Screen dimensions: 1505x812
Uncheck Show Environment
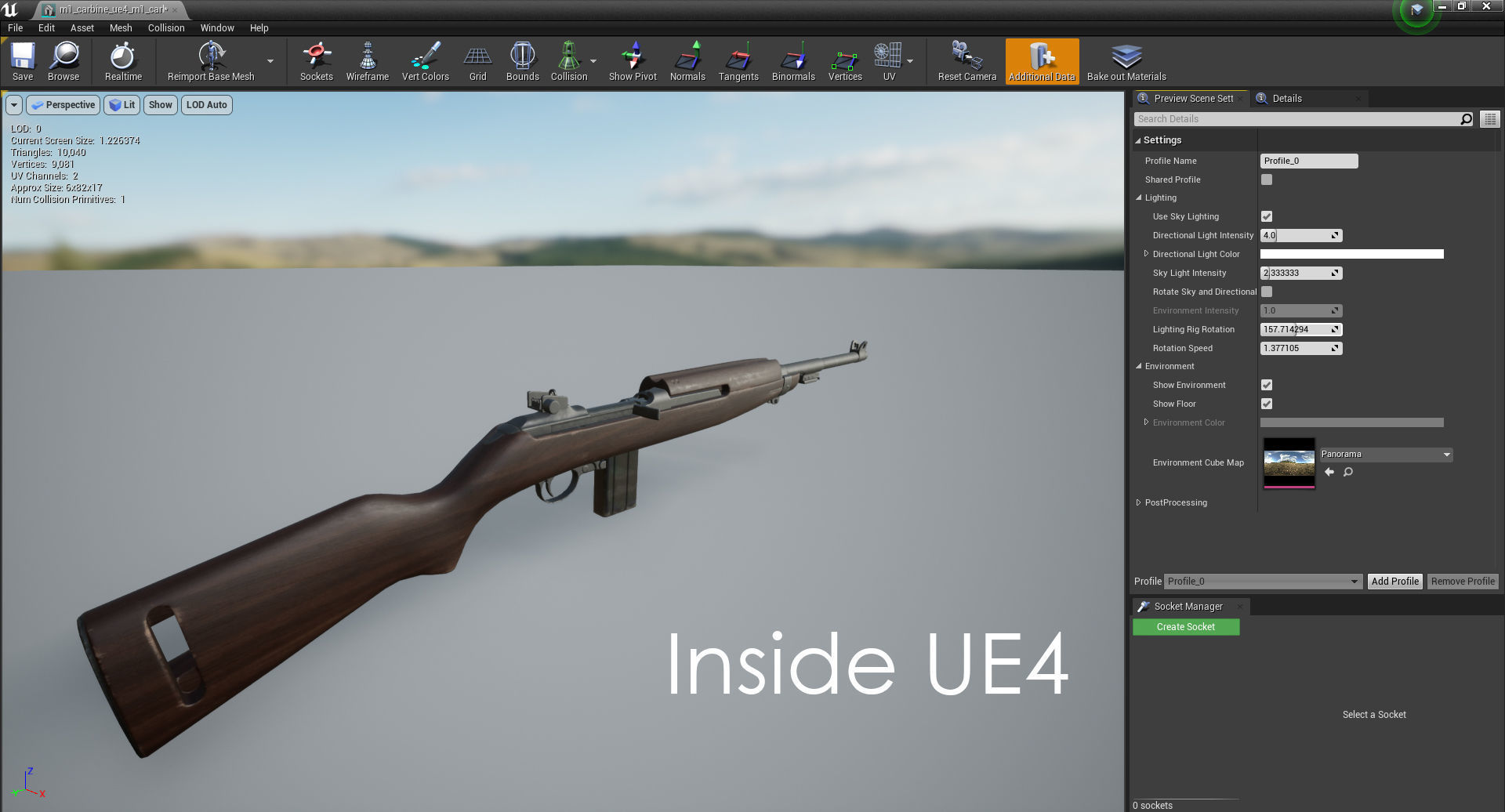click(x=1267, y=385)
